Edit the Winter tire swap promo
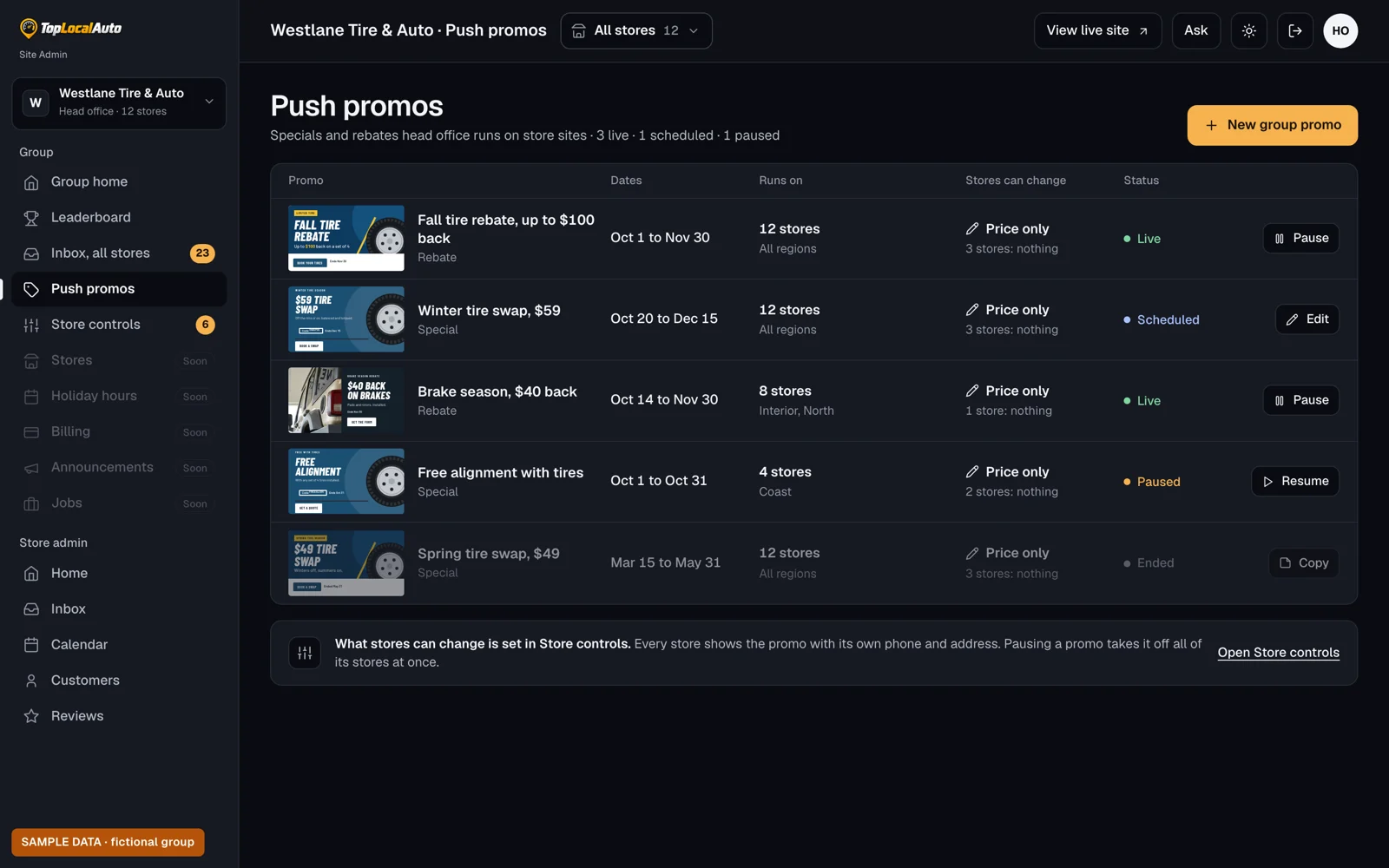The image size is (1389, 868). [1307, 319]
